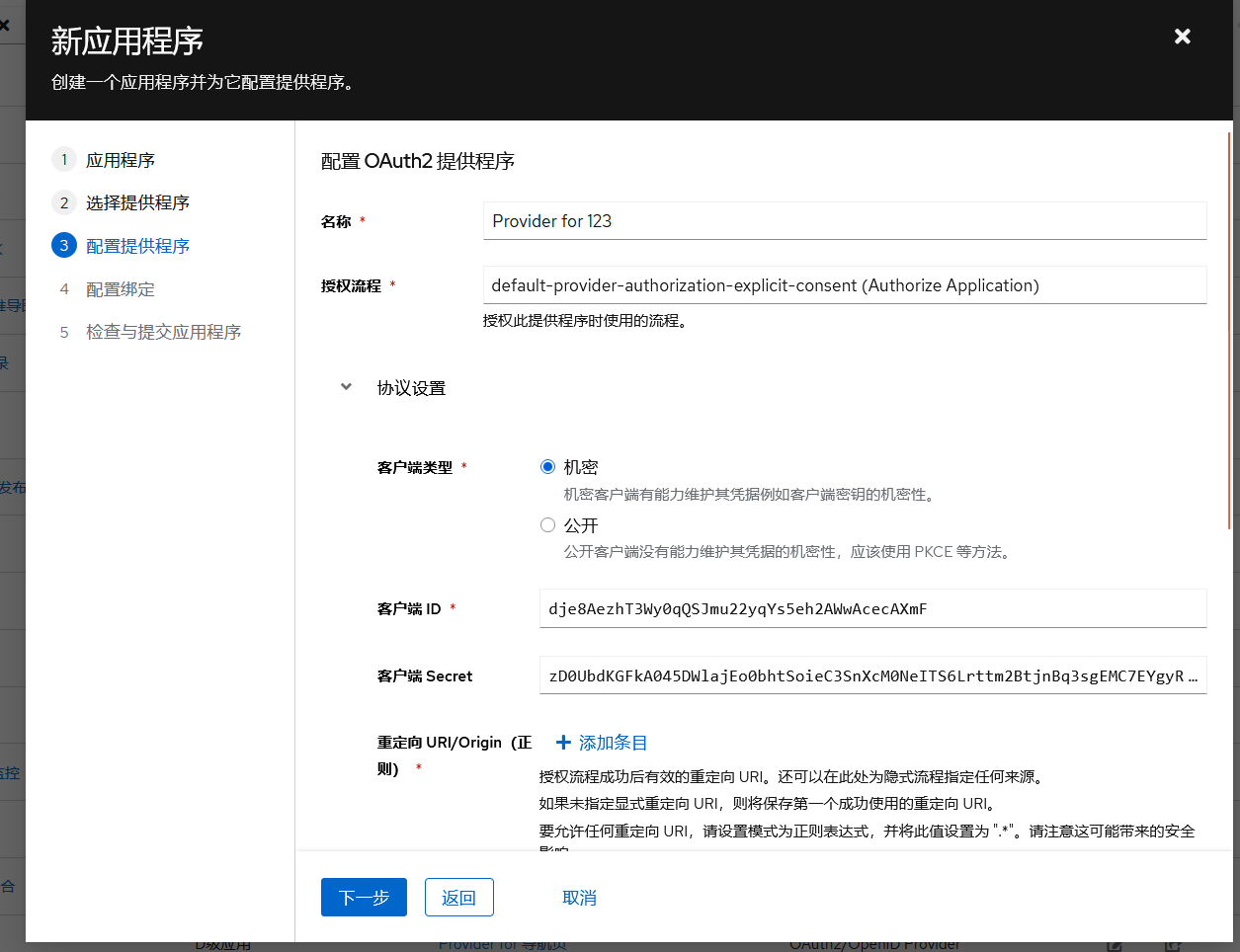Click the 返回 button

458,898
